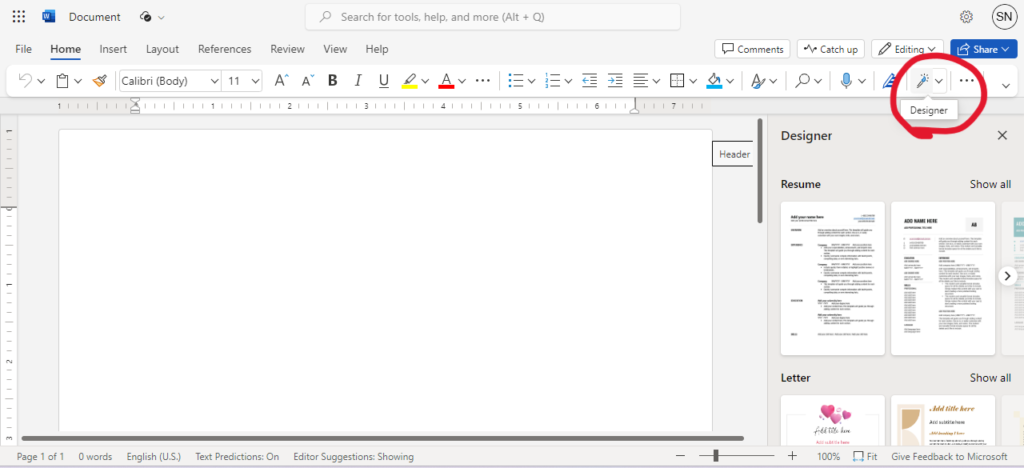Close the Designer panel
1024x468 pixels.
click(x=1002, y=135)
